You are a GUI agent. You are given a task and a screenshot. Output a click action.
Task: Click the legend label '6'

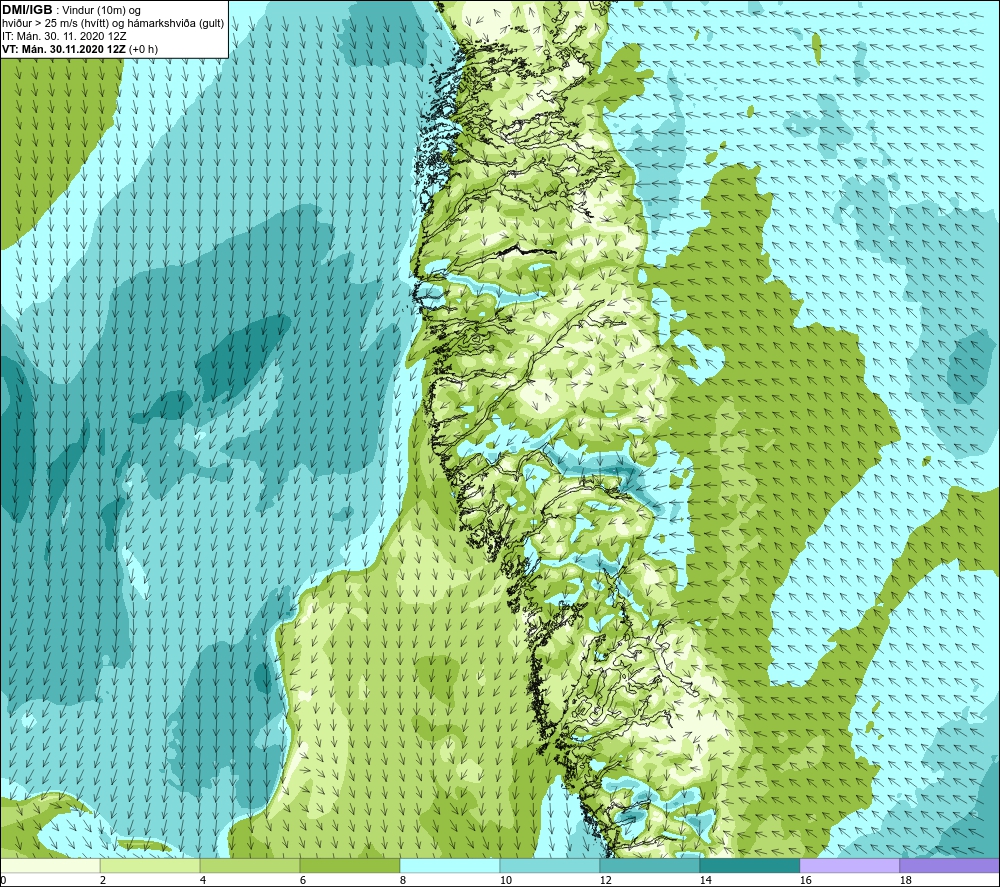303,880
